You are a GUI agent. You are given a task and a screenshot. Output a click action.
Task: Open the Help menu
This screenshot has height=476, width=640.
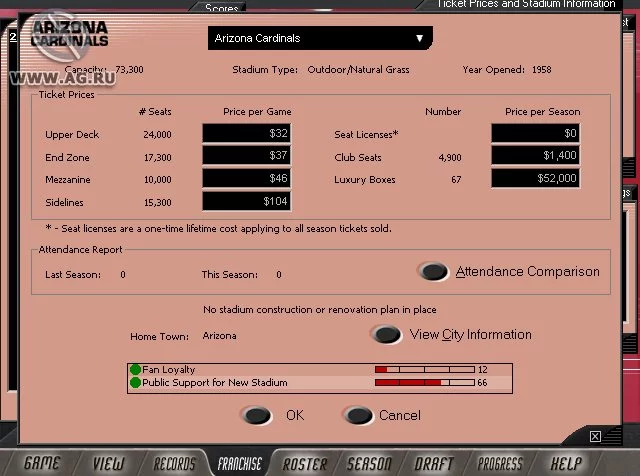click(567, 463)
